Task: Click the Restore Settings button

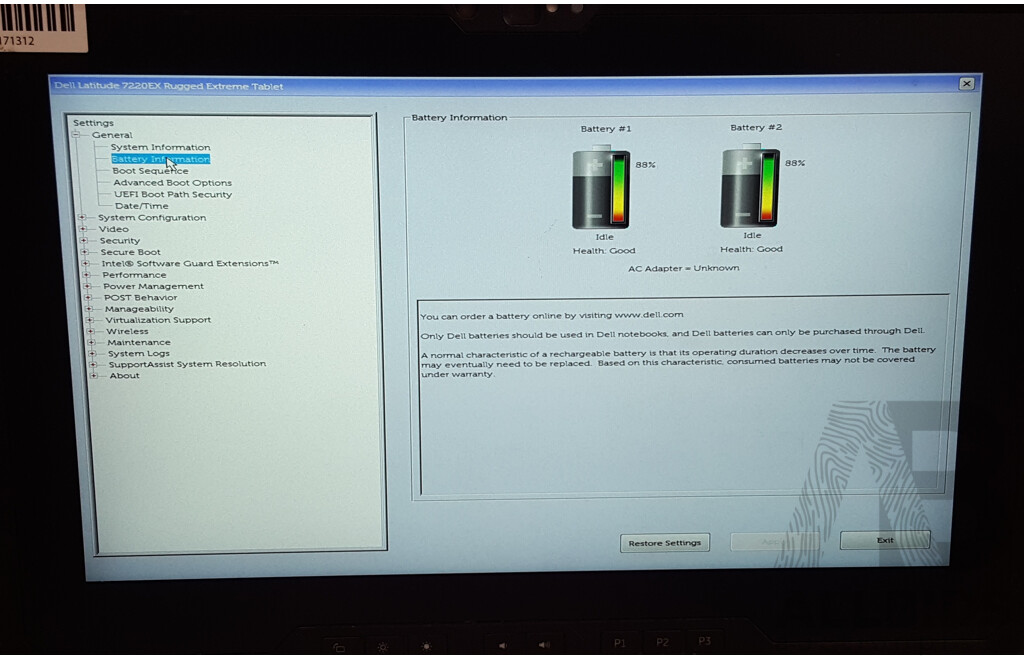Action: point(665,542)
